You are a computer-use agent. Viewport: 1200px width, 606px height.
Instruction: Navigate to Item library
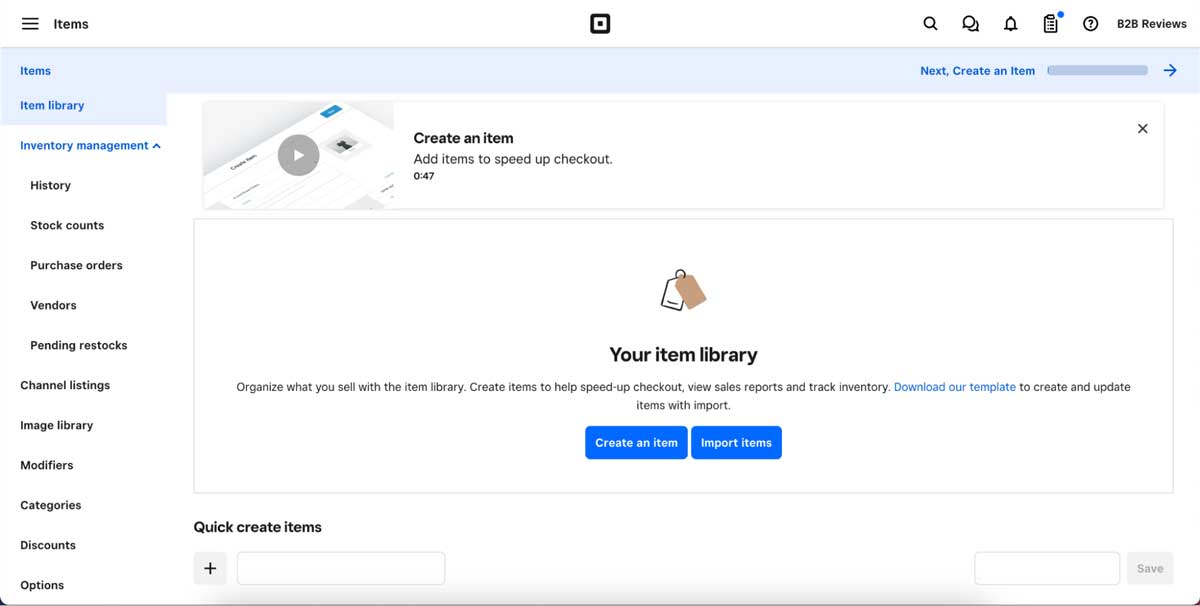pyautogui.click(x=52, y=105)
